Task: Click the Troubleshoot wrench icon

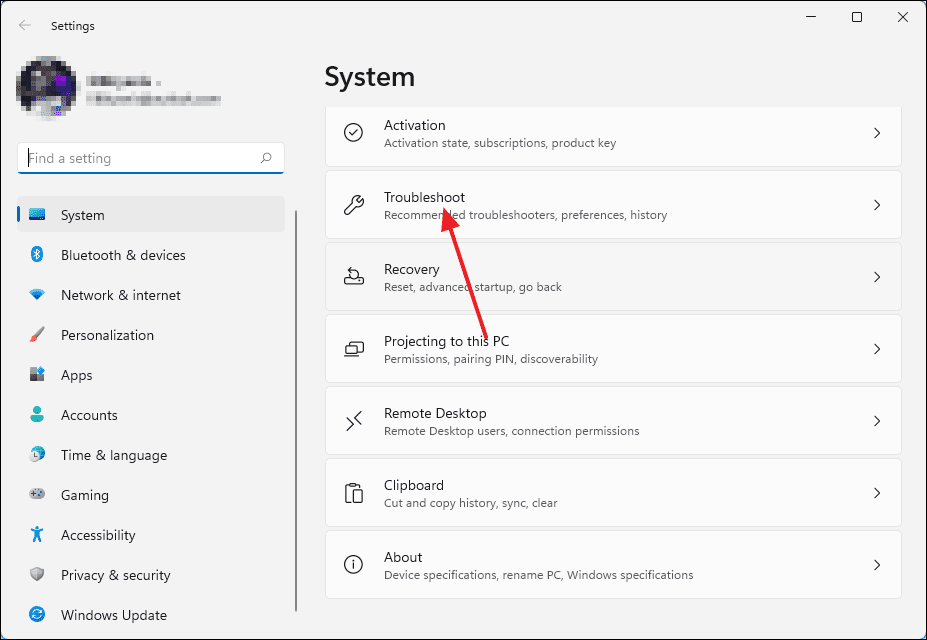Action: 353,204
